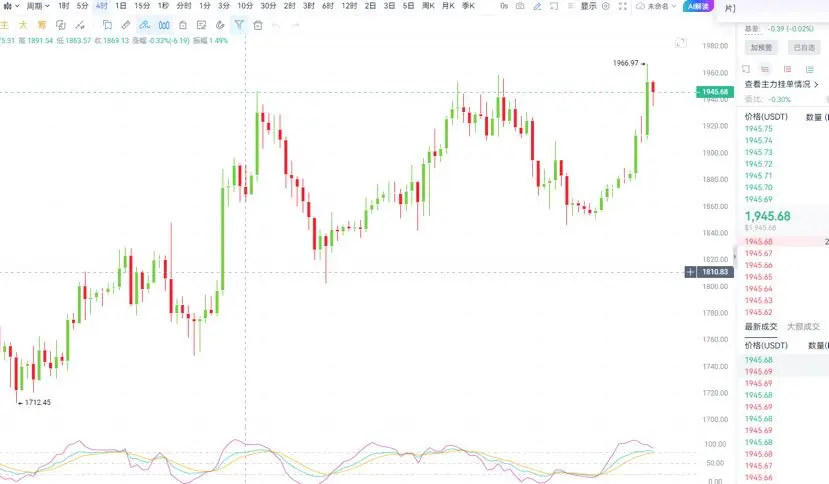Click the order book popout icon
The height and width of the screenshot is (484, 829).
746,69
